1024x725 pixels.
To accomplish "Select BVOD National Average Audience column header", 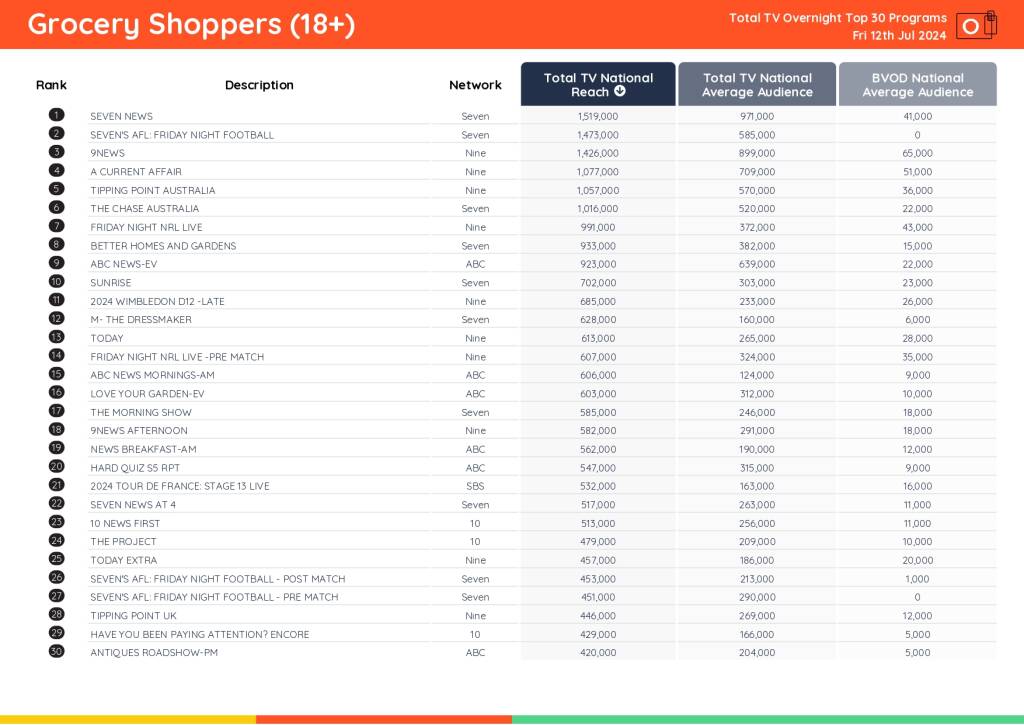I will (917, 85).
